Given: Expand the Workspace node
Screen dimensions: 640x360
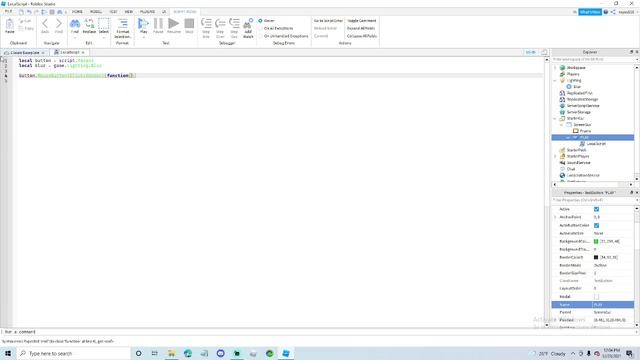Looking at the screenshot, I should (x=555, y=68).
